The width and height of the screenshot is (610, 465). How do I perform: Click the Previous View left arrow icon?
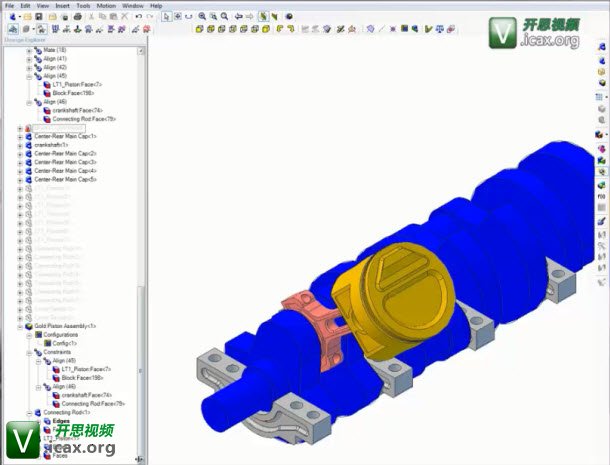[238, 16]
